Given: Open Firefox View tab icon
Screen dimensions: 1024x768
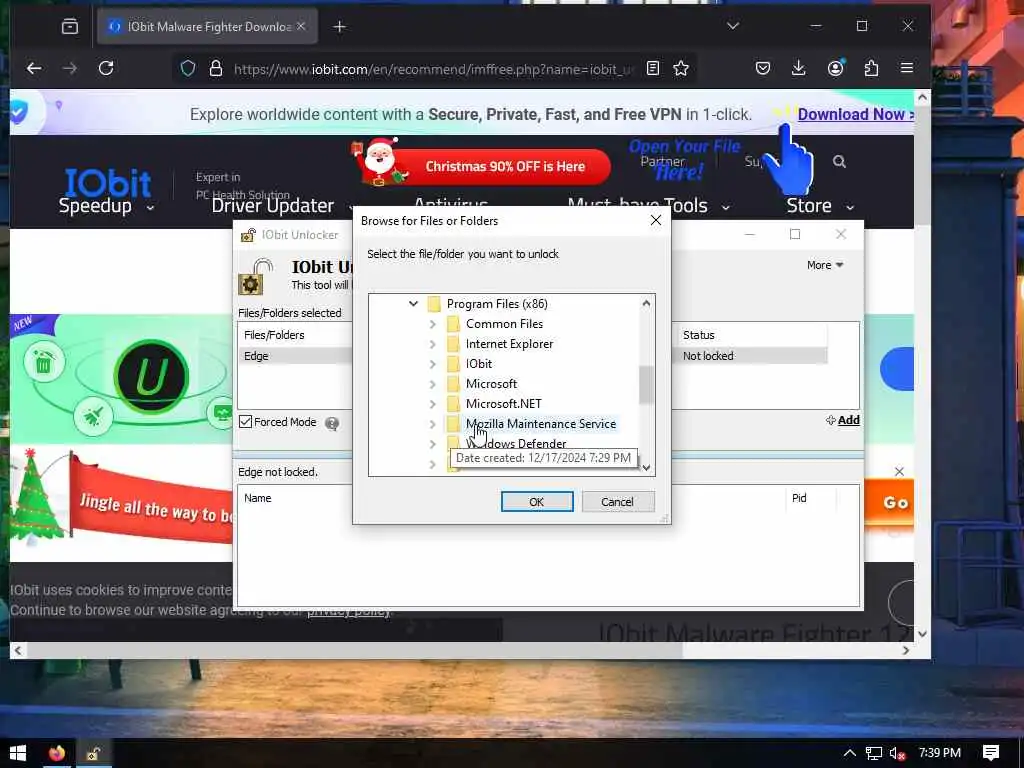Looking at the screenshot, I should (x=70, y=26).
